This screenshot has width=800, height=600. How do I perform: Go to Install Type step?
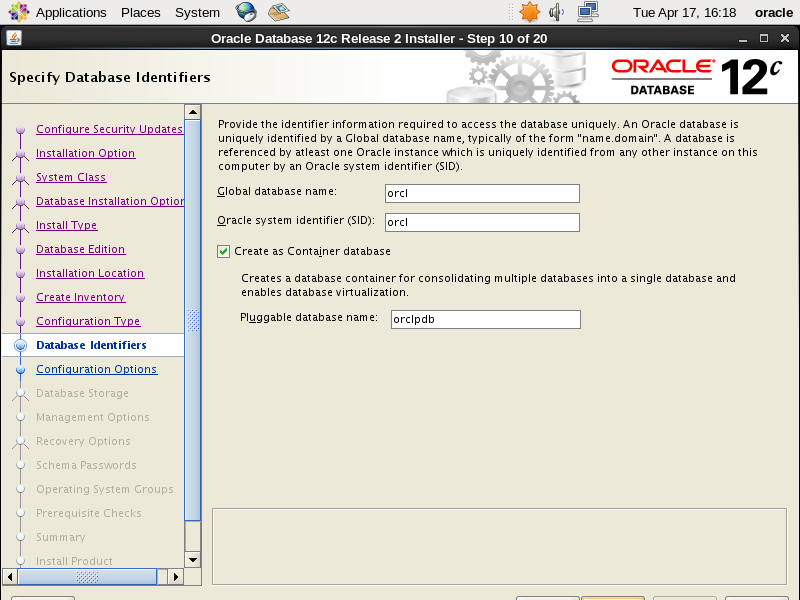[67, 225]
